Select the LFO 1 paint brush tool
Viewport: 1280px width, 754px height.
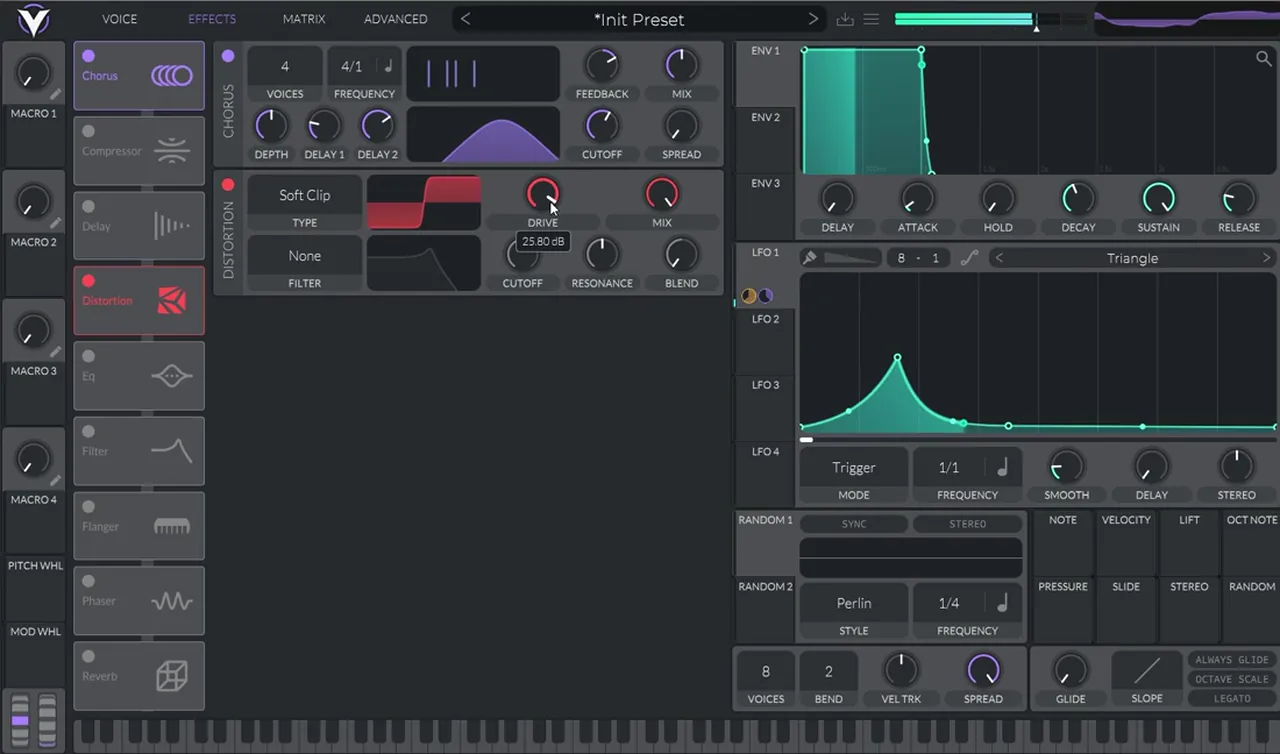coord(810,258)
